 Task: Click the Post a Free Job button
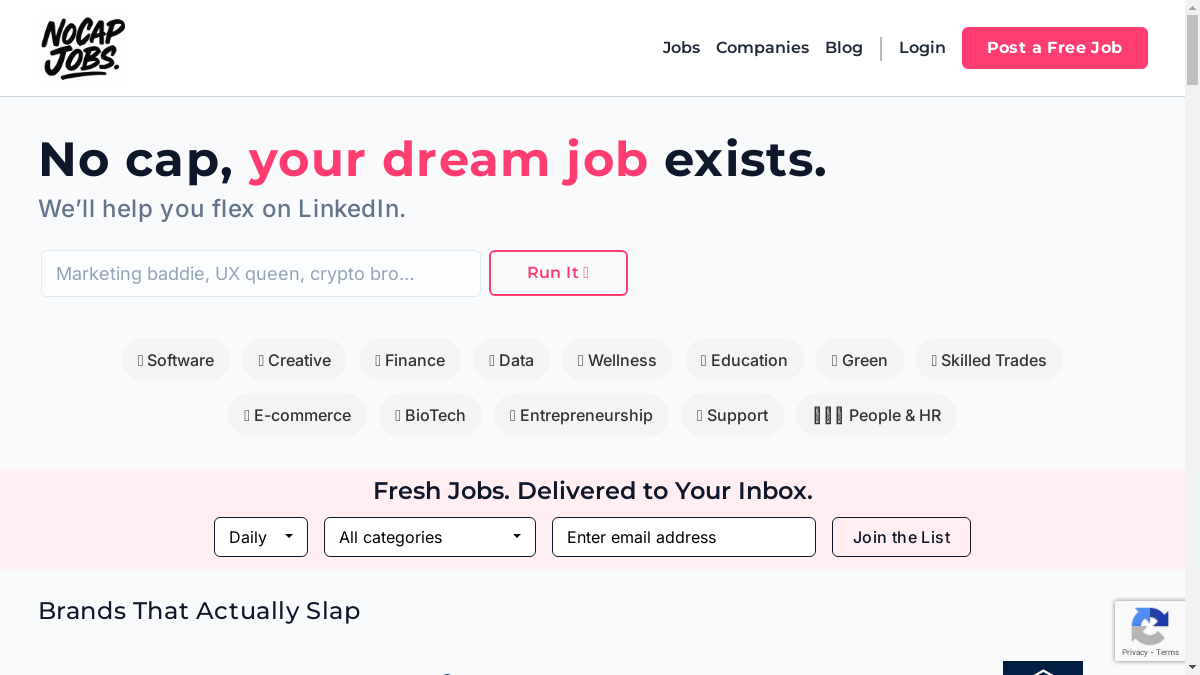pos(1054,48)
